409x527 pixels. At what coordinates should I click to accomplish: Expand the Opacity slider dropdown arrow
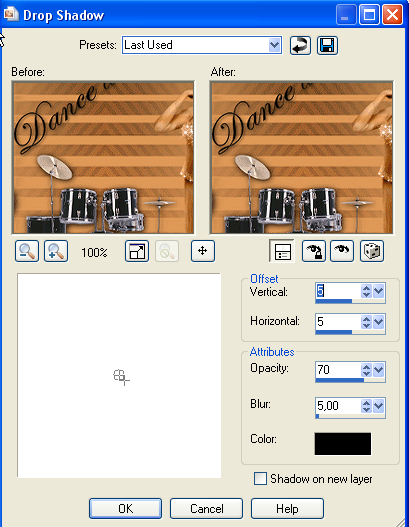pyautogui.click(x=378, y=370)
